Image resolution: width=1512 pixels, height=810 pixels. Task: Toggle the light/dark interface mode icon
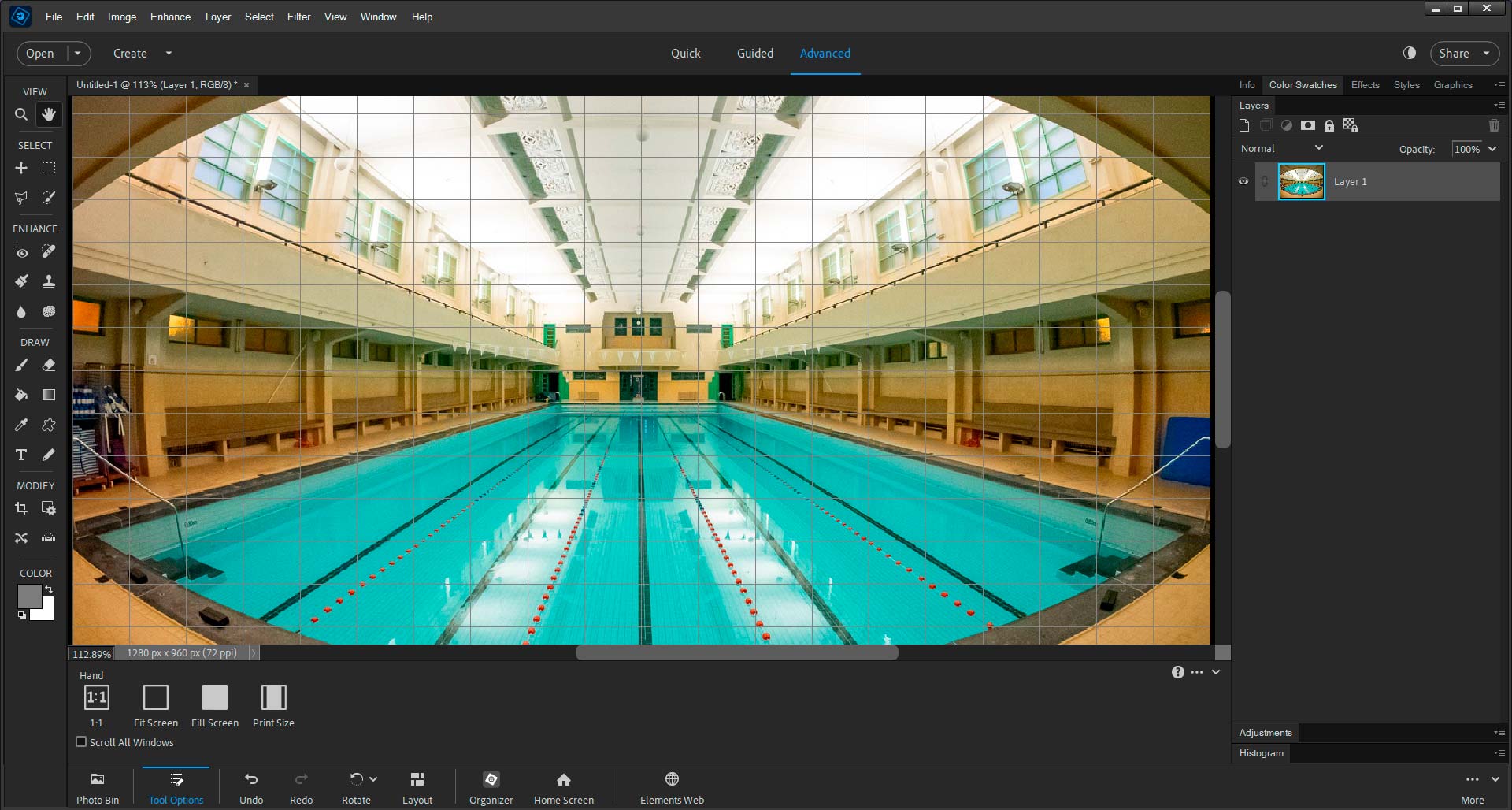[1410, 53]
